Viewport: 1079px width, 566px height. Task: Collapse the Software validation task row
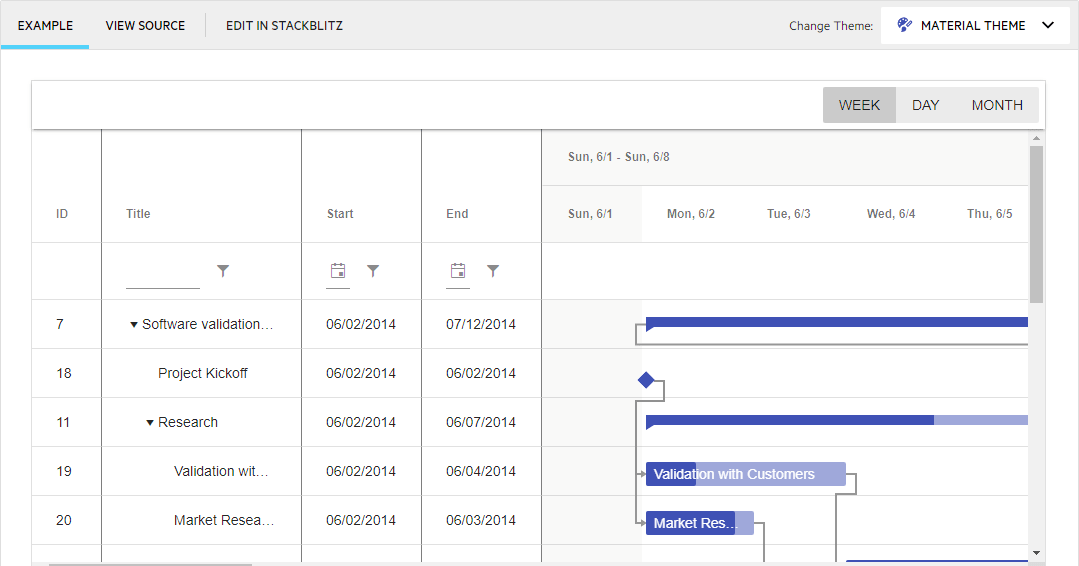pos(134,325)
